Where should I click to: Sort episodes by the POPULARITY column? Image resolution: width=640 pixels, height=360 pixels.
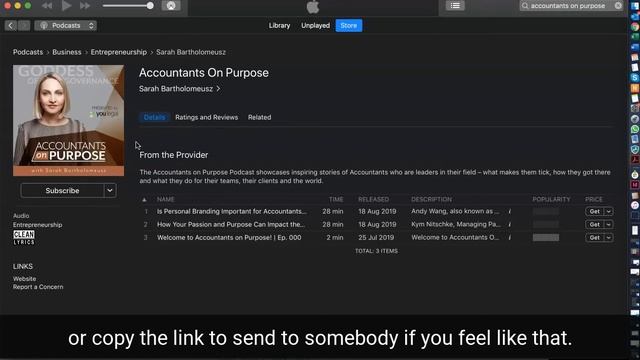[551, 200]
